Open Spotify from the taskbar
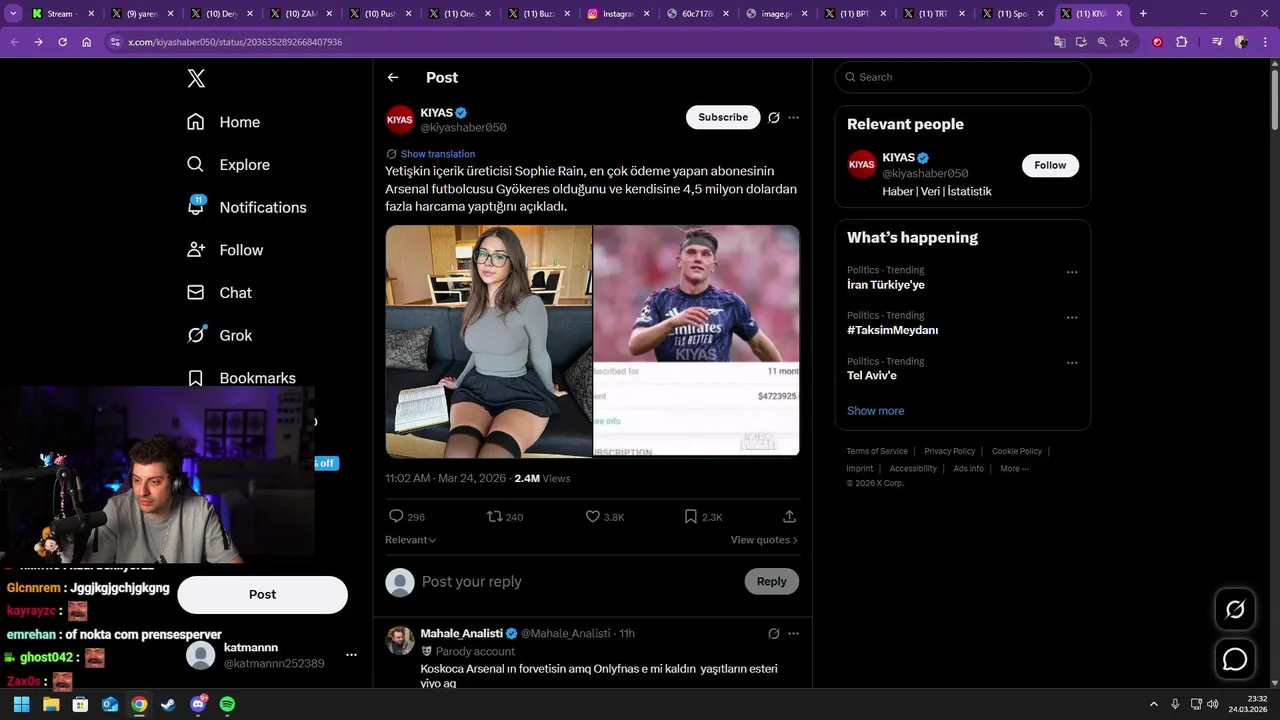The image size is (1280, 720). click(227, 705)
